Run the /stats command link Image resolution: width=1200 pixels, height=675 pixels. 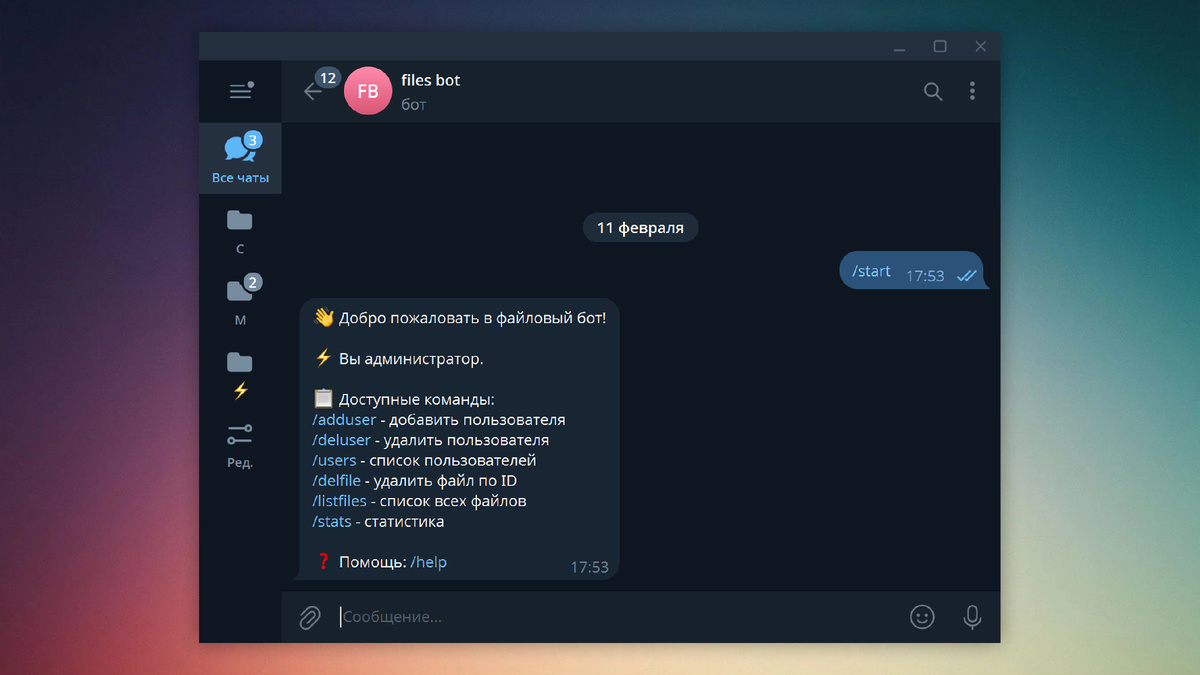click(x=332, y=521)
